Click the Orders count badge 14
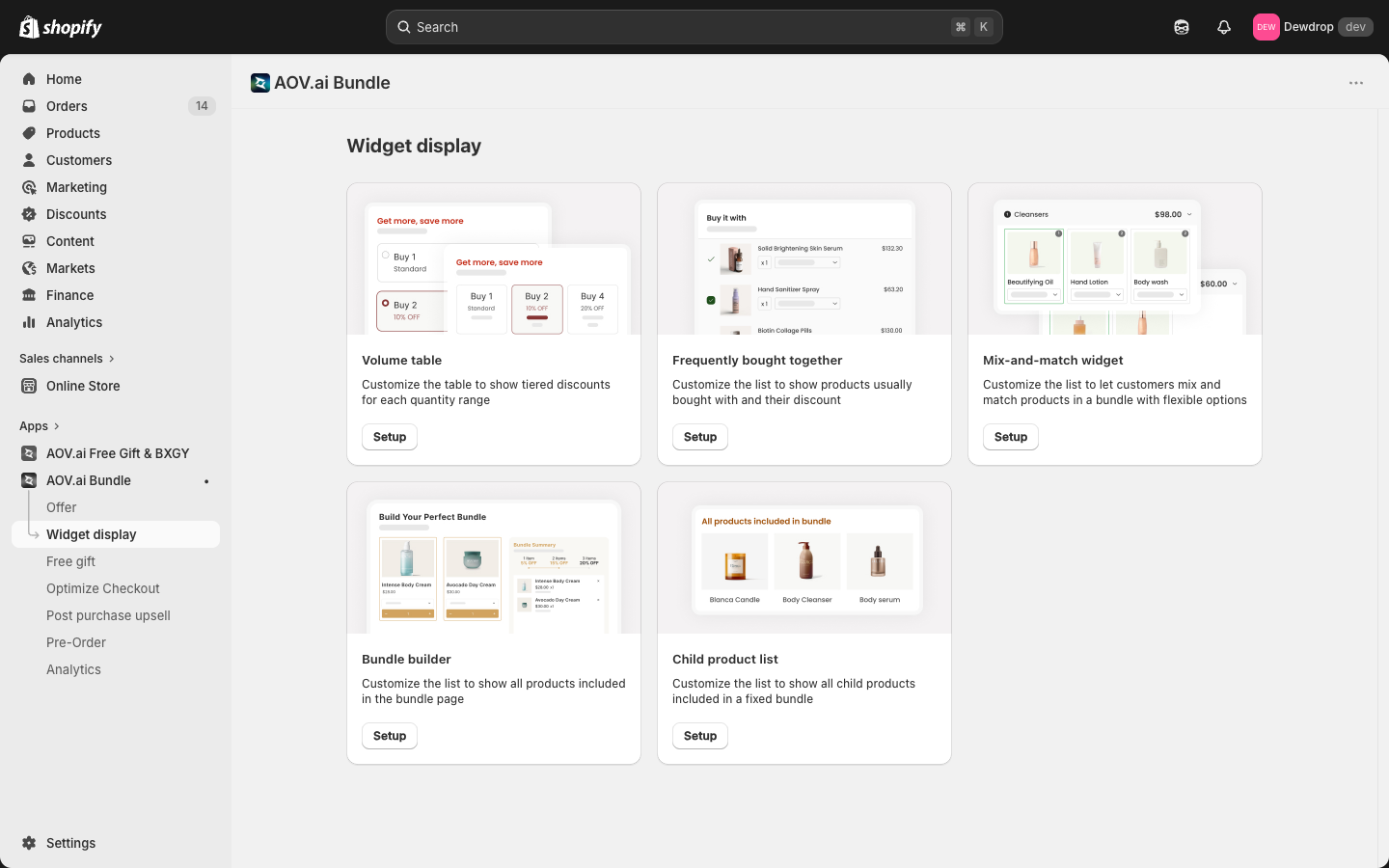1389x868 pixels. (x=202, y=106)
